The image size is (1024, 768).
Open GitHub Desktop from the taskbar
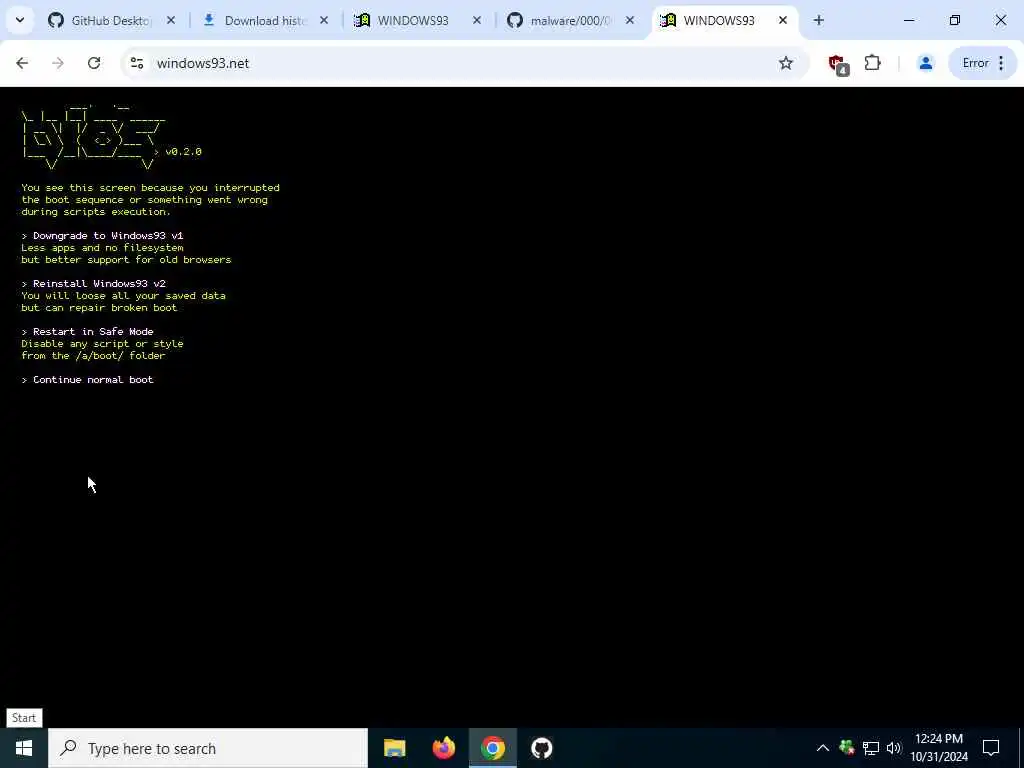541,748
